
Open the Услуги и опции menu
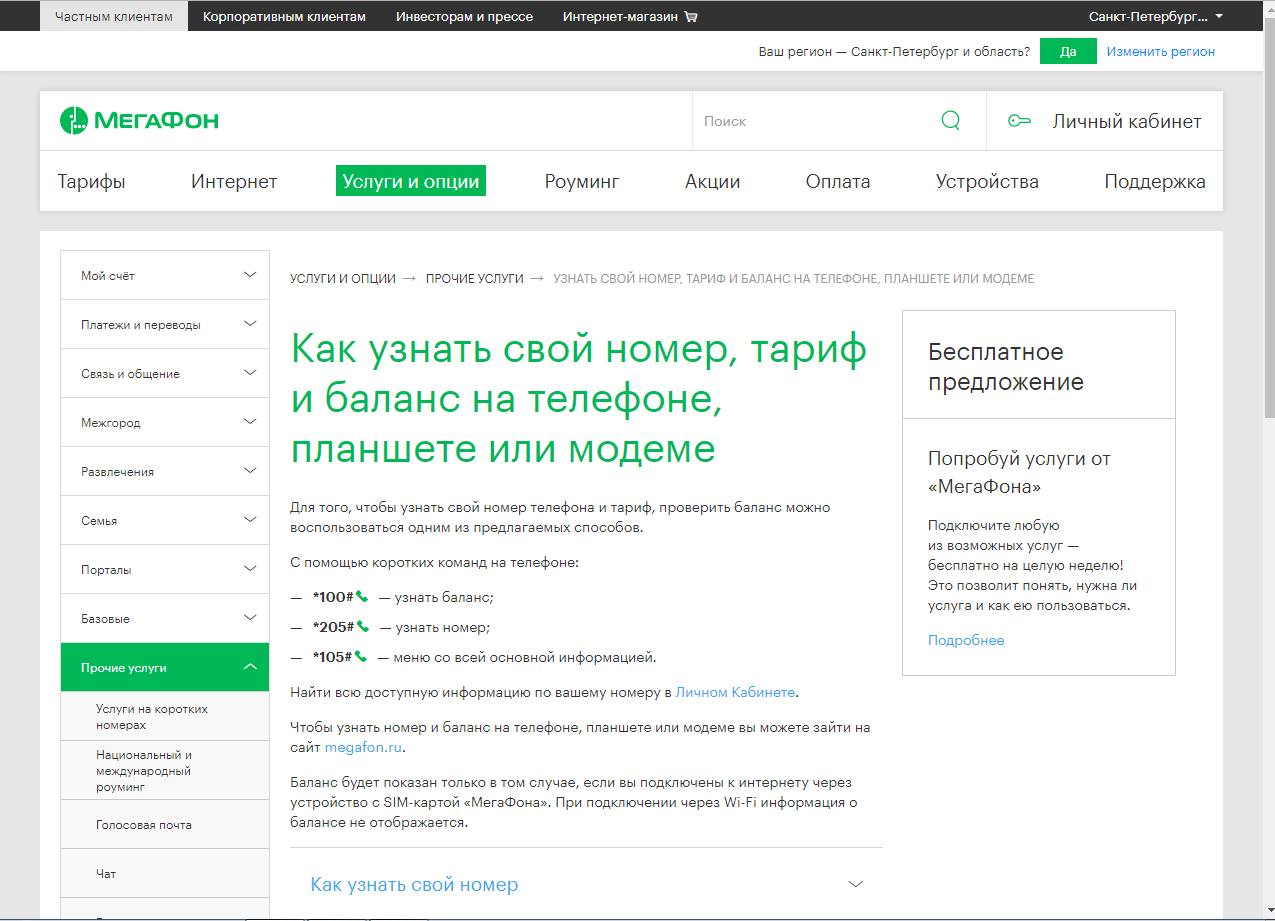[x=411, y=181]
